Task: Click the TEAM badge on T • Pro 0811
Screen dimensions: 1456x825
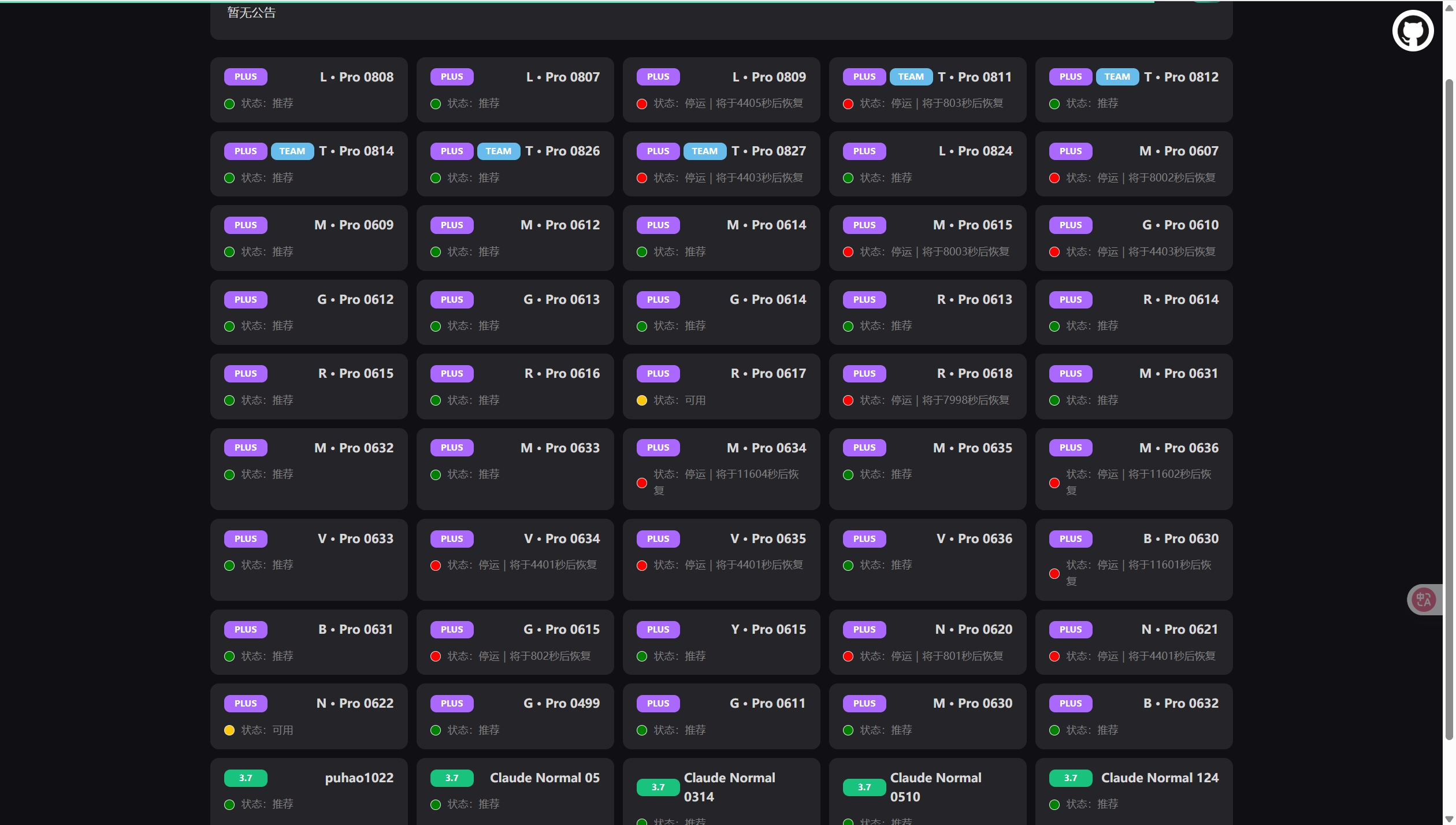Action: (x=911, y=77)
